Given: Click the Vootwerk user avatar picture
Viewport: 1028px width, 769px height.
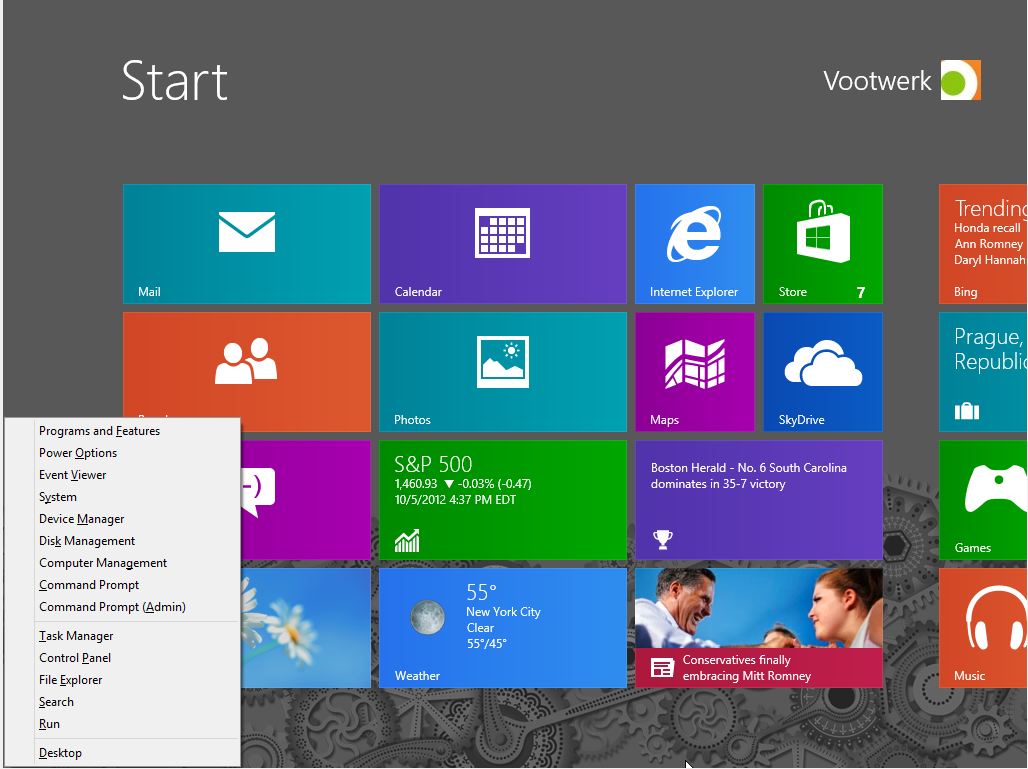Looking at the screenshot, I should coord(960,80).
